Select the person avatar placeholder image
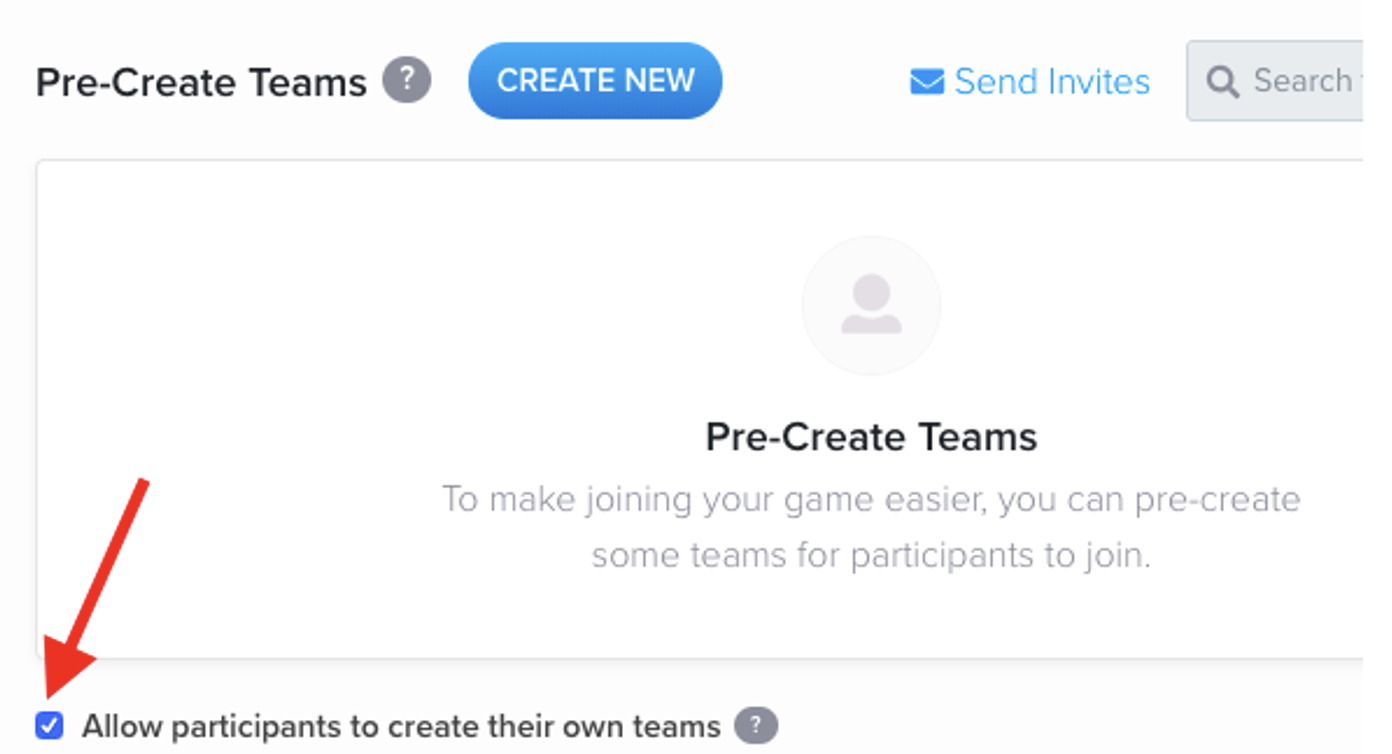The width and height of the screenshot is (1392, 754). (871, 306)
